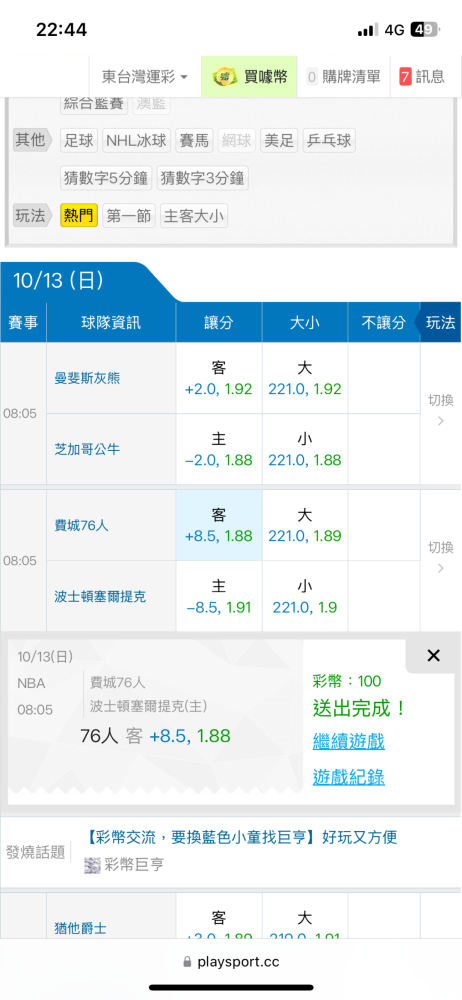Open 彩幣巨亨 user avatar thumbnail
Image resolution: width=462 pixels, height=1000 pixels.
pos(93,865)
